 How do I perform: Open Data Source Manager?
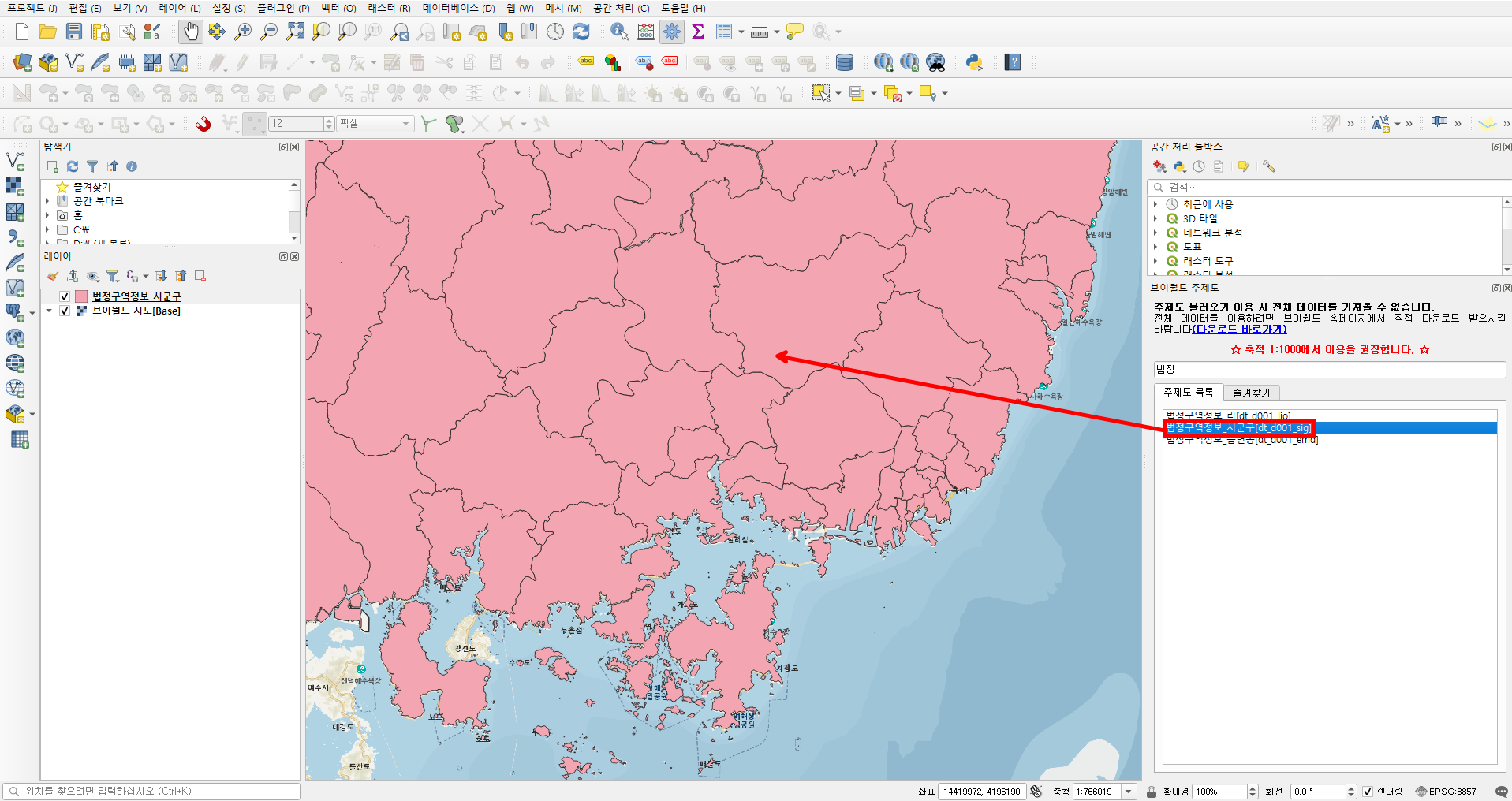point(22,62)
